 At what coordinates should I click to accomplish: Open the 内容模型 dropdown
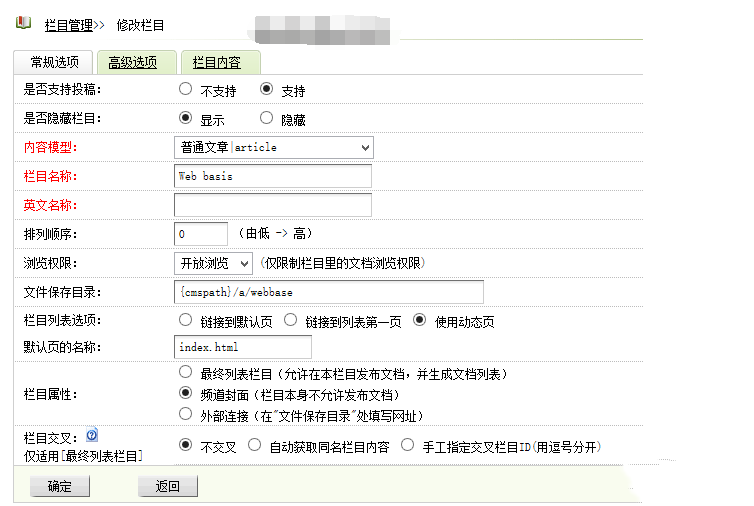[x=273, y=147]
